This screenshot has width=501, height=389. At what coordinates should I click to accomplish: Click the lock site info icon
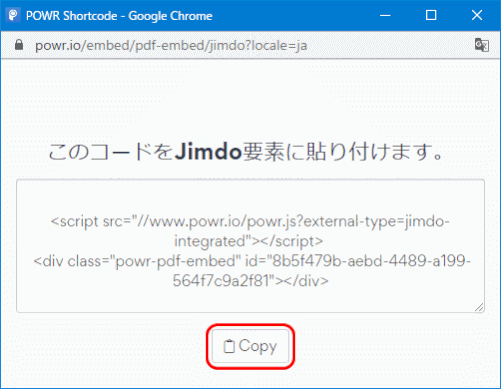pos(19,45)
